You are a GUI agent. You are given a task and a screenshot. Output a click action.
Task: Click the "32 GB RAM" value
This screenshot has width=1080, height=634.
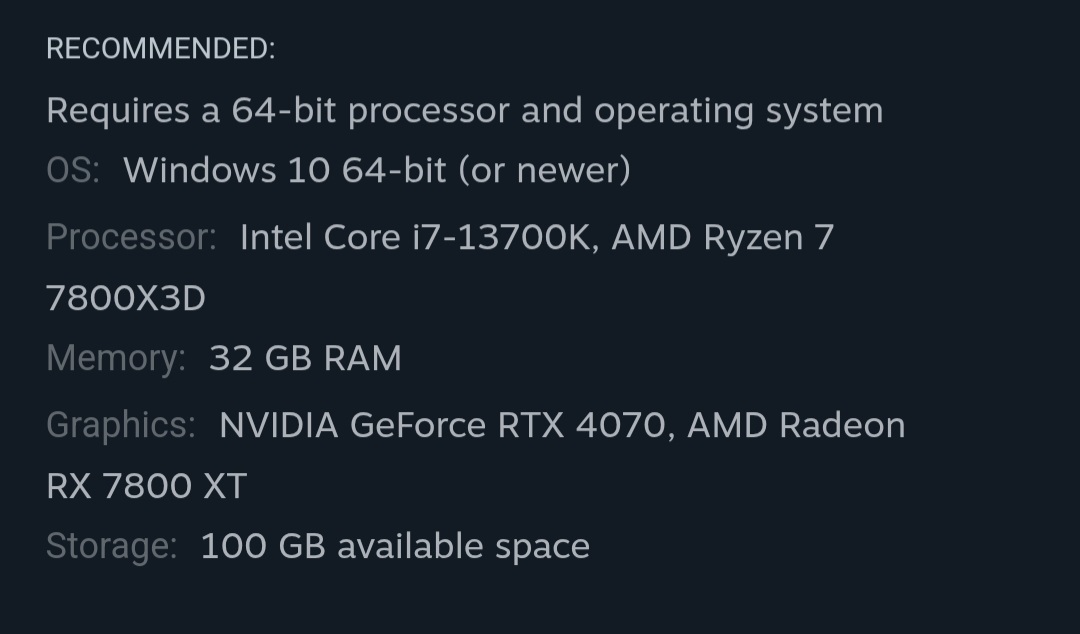click(305, 358)
